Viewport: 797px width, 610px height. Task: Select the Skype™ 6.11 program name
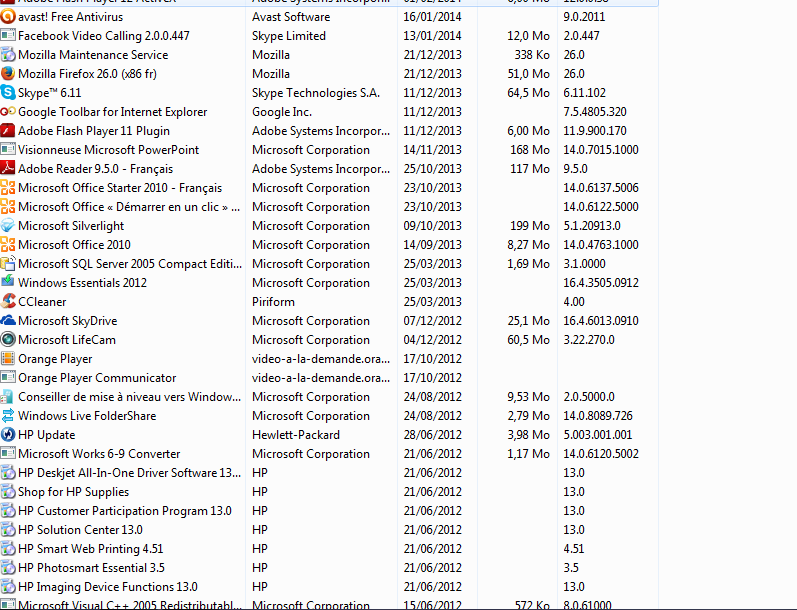coord(50,93)
